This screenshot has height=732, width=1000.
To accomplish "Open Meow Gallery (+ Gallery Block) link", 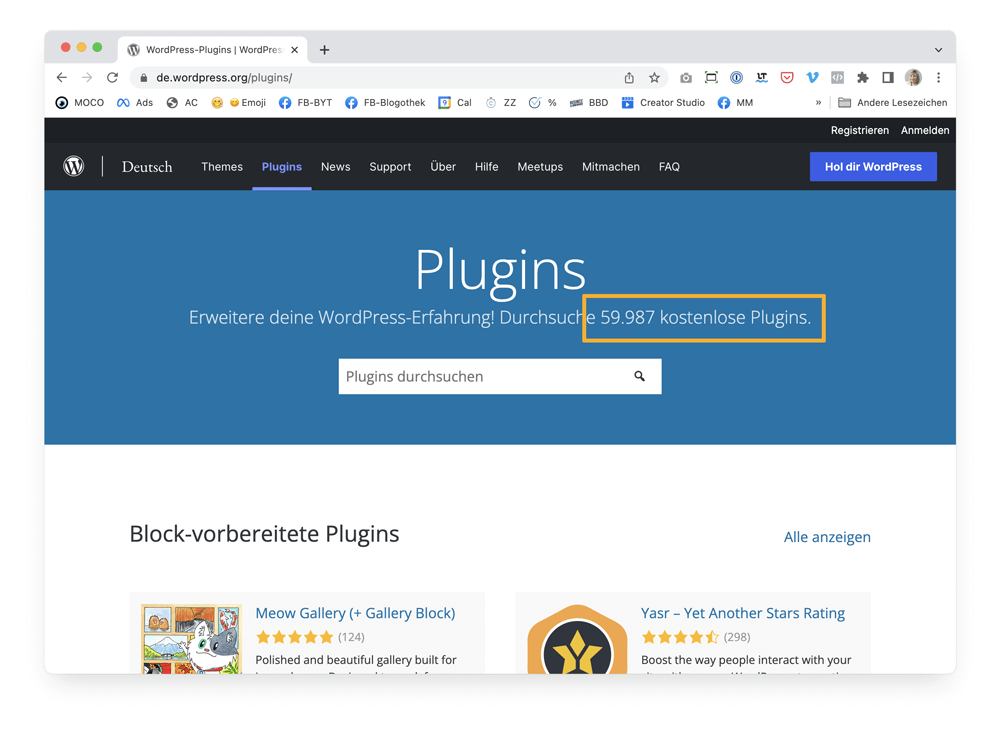I will pyautogui.click(x=355, y=613).
